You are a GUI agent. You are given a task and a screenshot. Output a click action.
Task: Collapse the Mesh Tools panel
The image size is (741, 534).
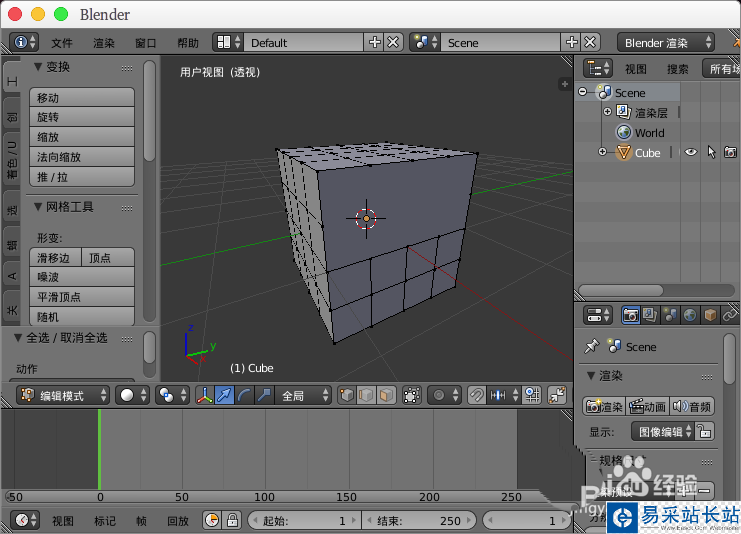pos(38,207)
